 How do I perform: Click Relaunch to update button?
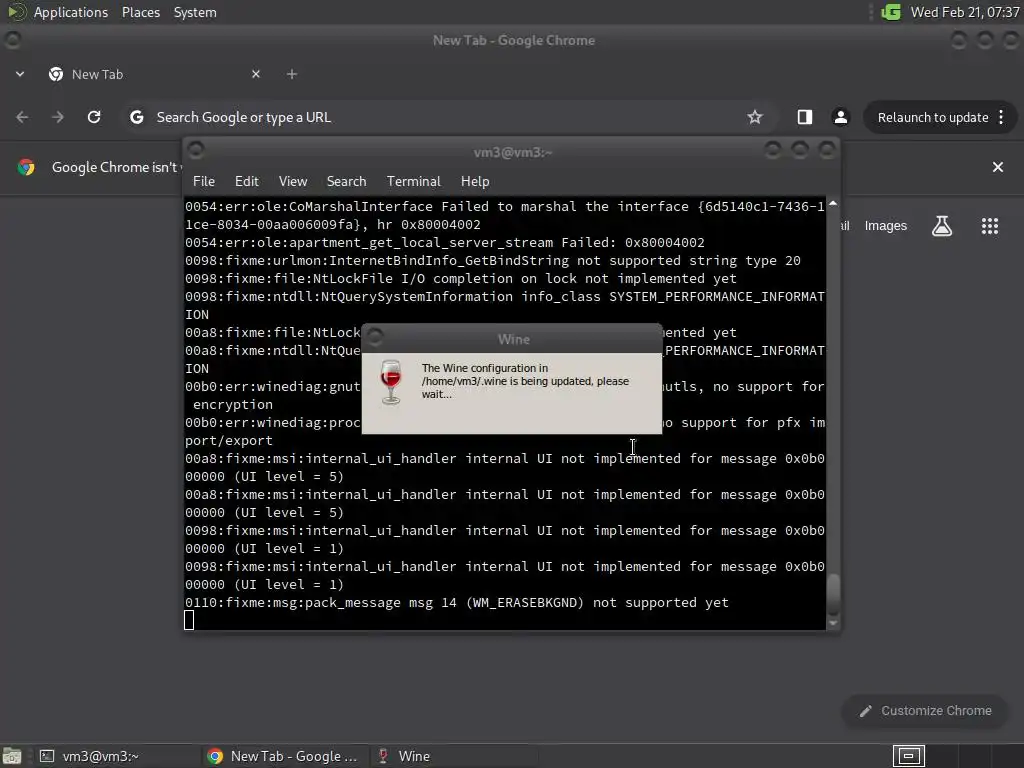933,118
